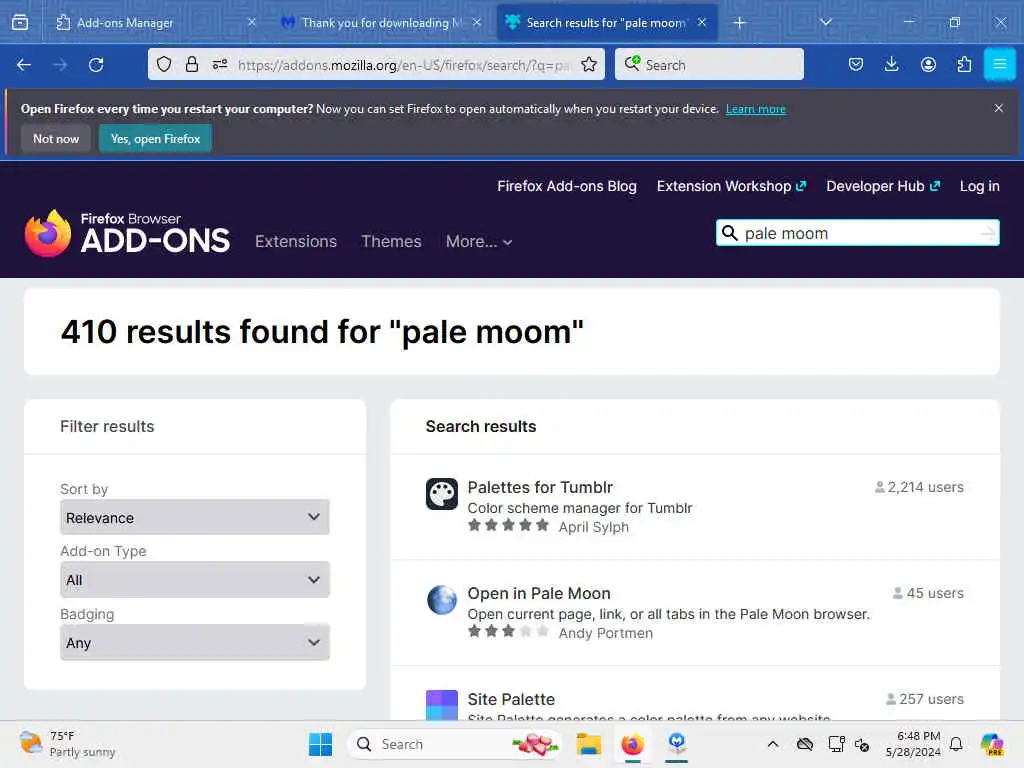Click author name Andy Portmen
The image size is (1024, 768).
[x=605, y=633]
